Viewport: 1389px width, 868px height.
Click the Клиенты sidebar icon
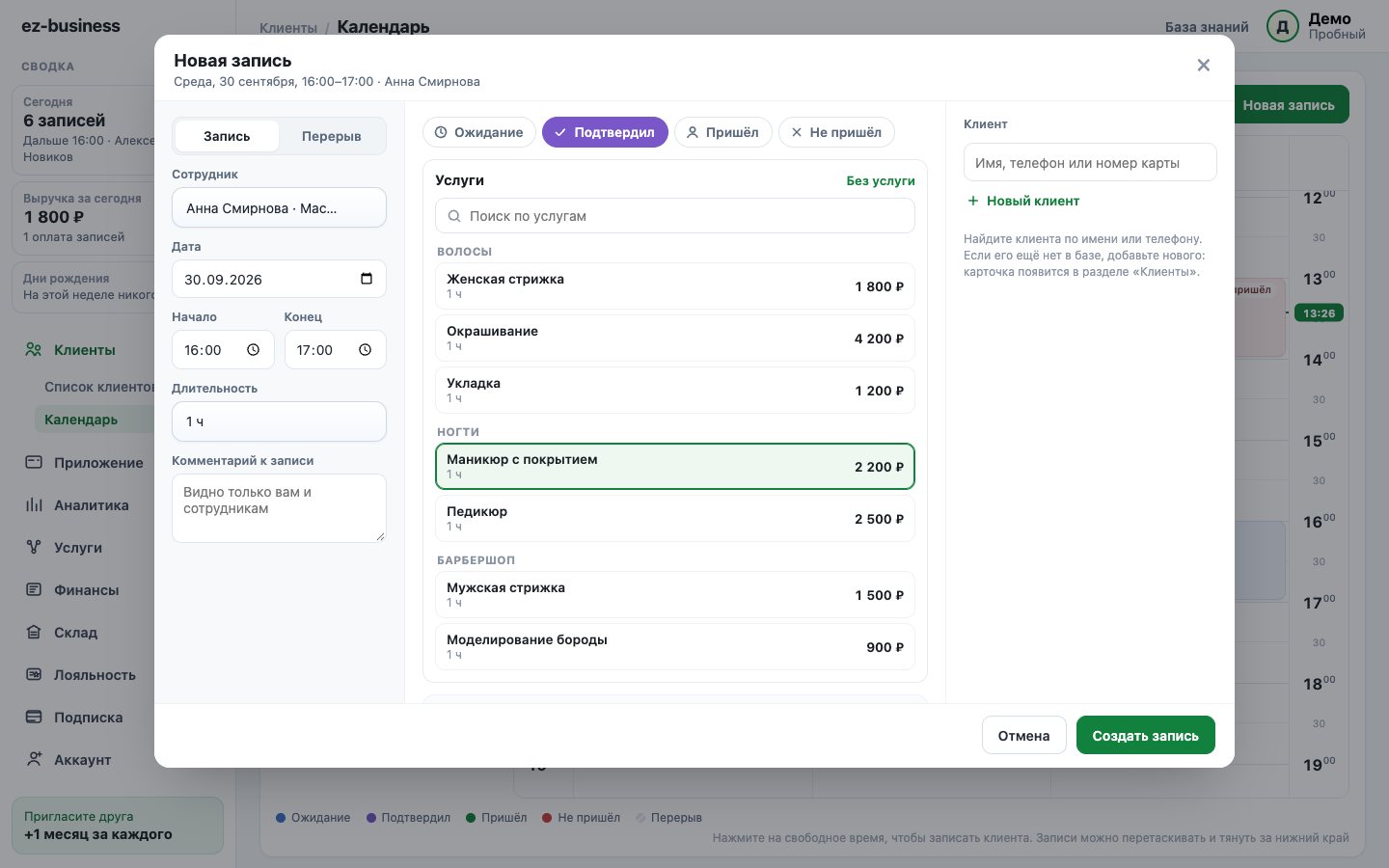point(34,350)
